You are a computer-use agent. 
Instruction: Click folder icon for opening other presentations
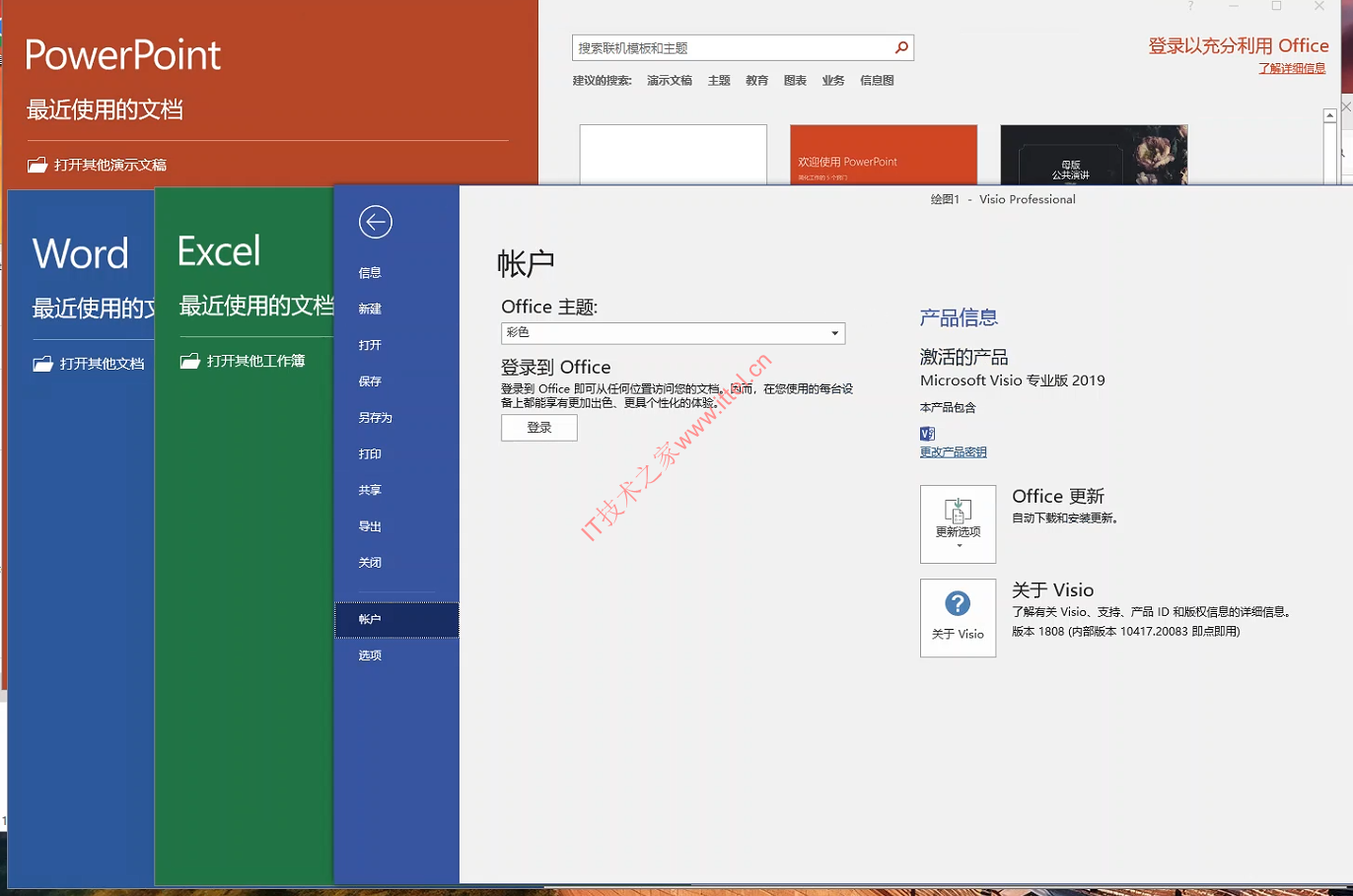(37, 165)
